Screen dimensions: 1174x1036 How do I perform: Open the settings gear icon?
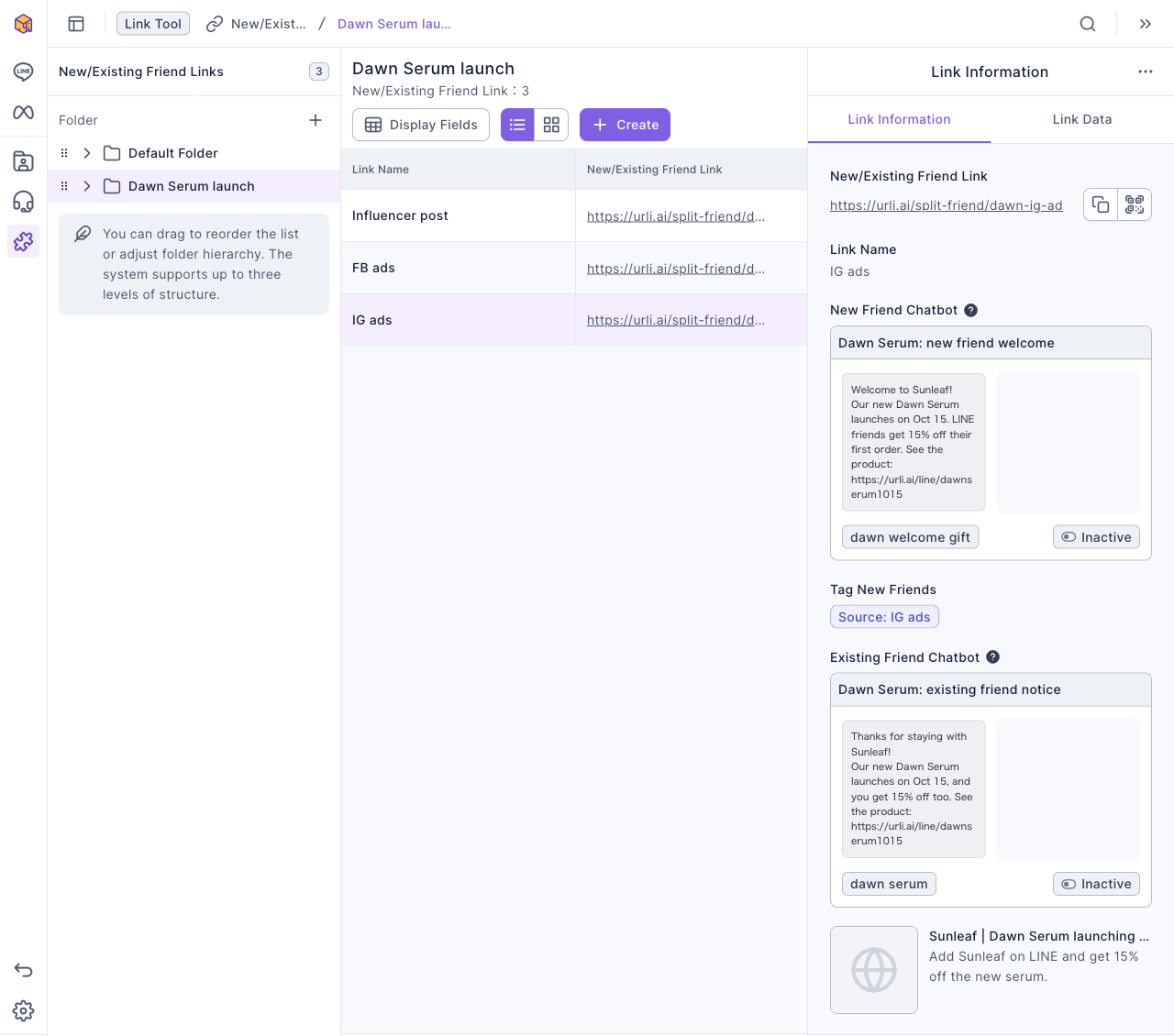24,1010
